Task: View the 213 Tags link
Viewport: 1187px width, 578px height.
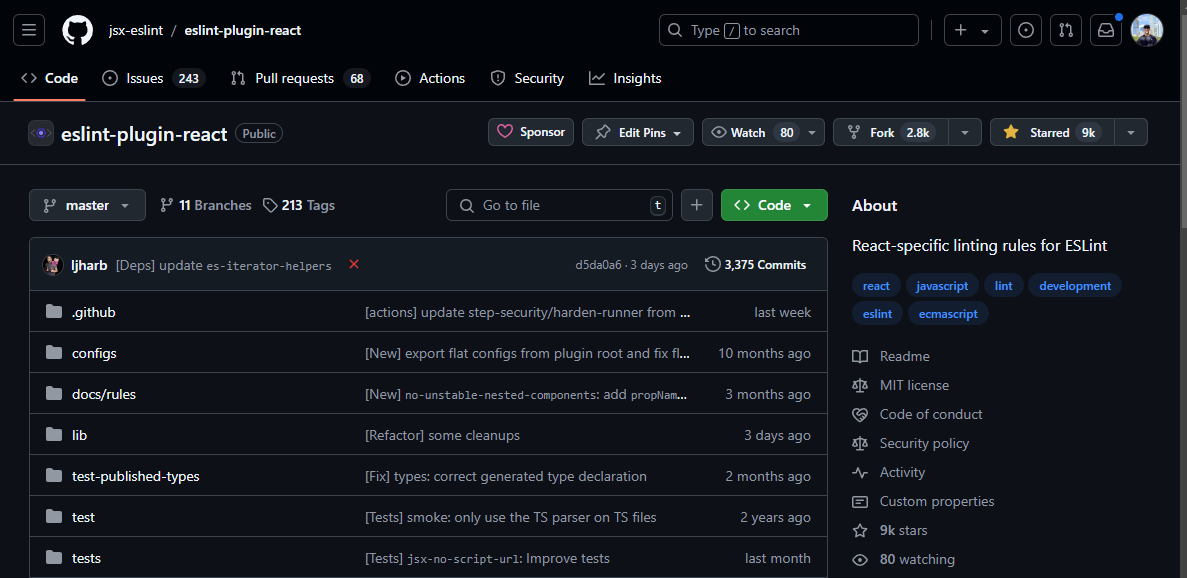Action: click(299, 205)
